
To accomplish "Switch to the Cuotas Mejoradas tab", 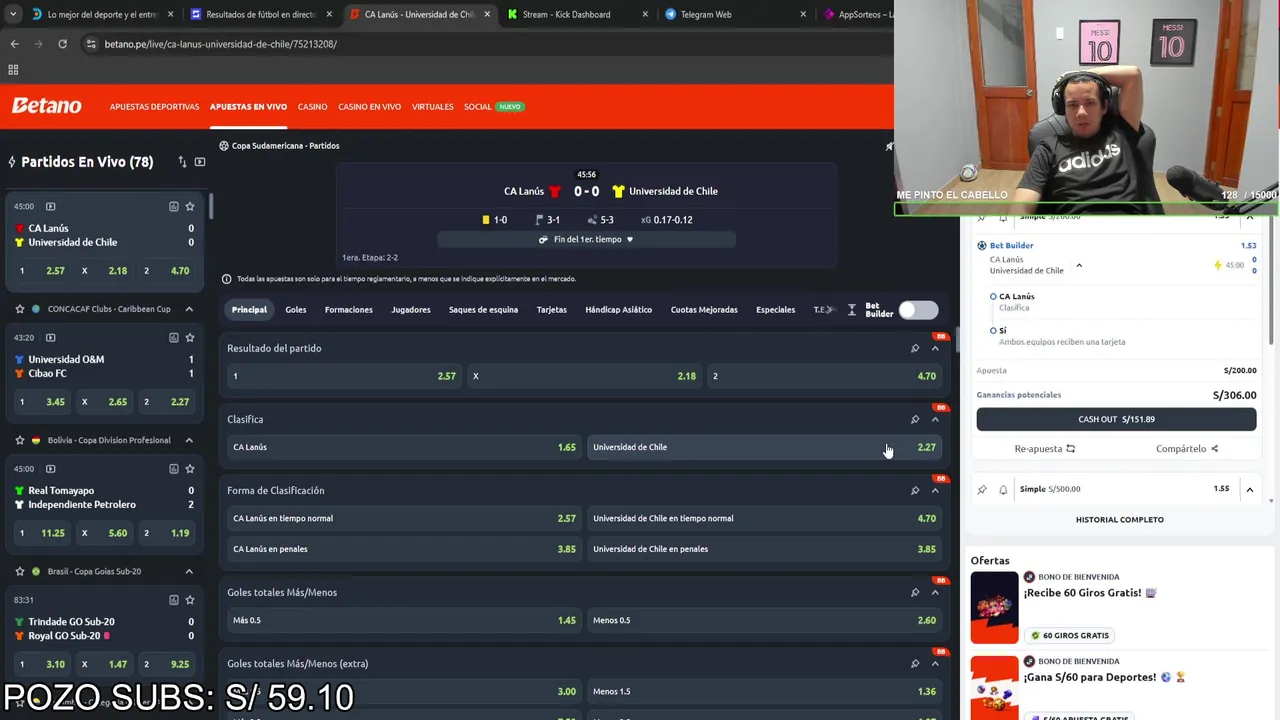I will click(704, 310).
